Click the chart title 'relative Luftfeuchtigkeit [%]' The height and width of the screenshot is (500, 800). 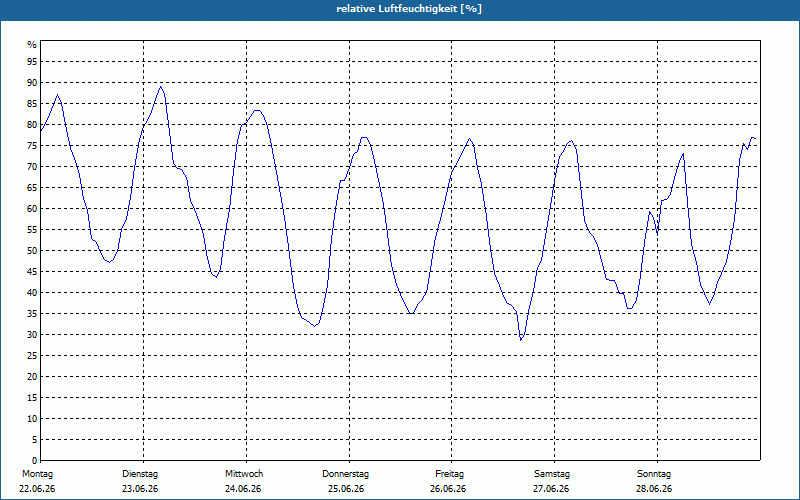[x=409, y=9]
